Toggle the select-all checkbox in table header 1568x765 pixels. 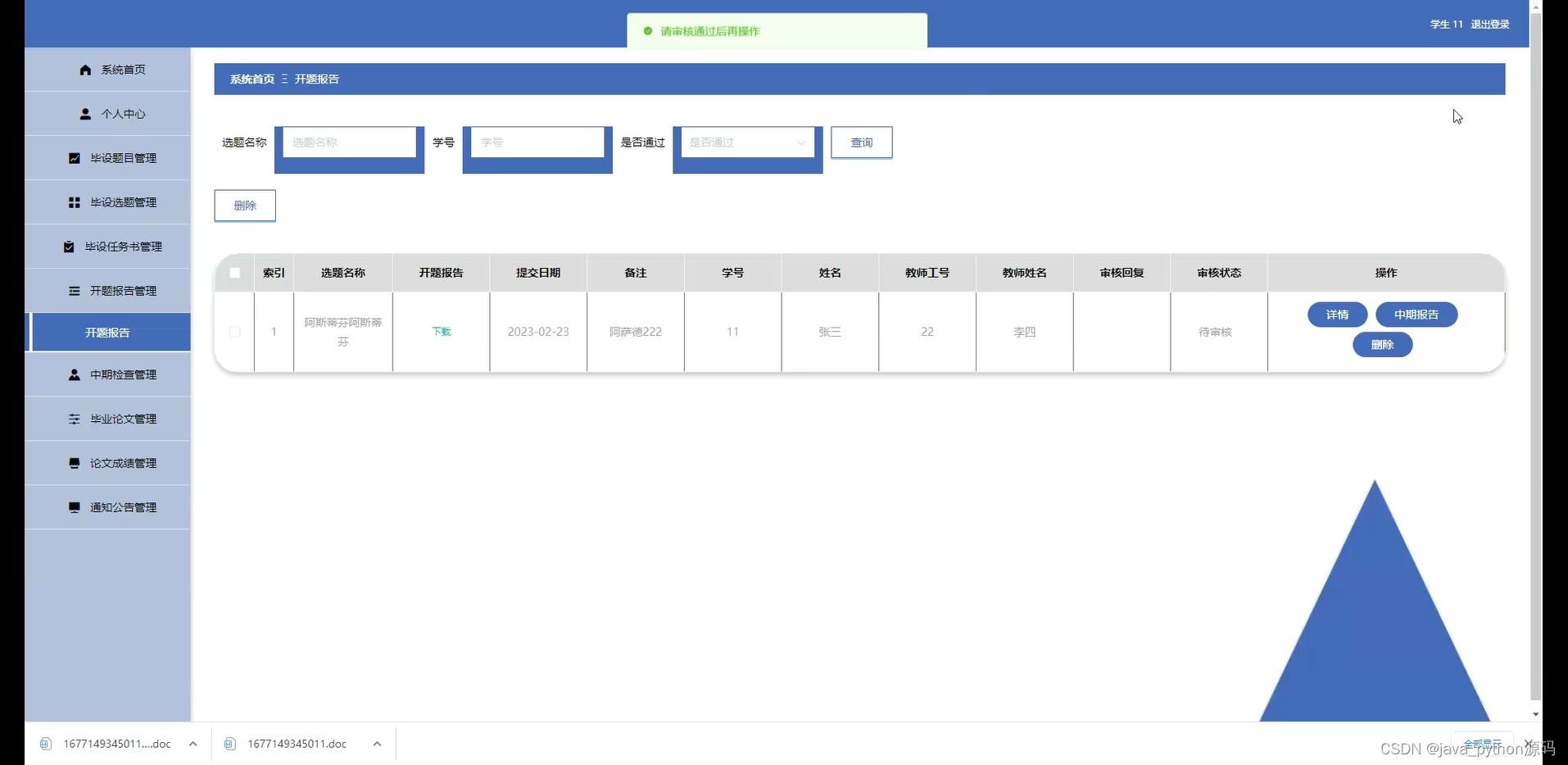(x=235, y=273)
